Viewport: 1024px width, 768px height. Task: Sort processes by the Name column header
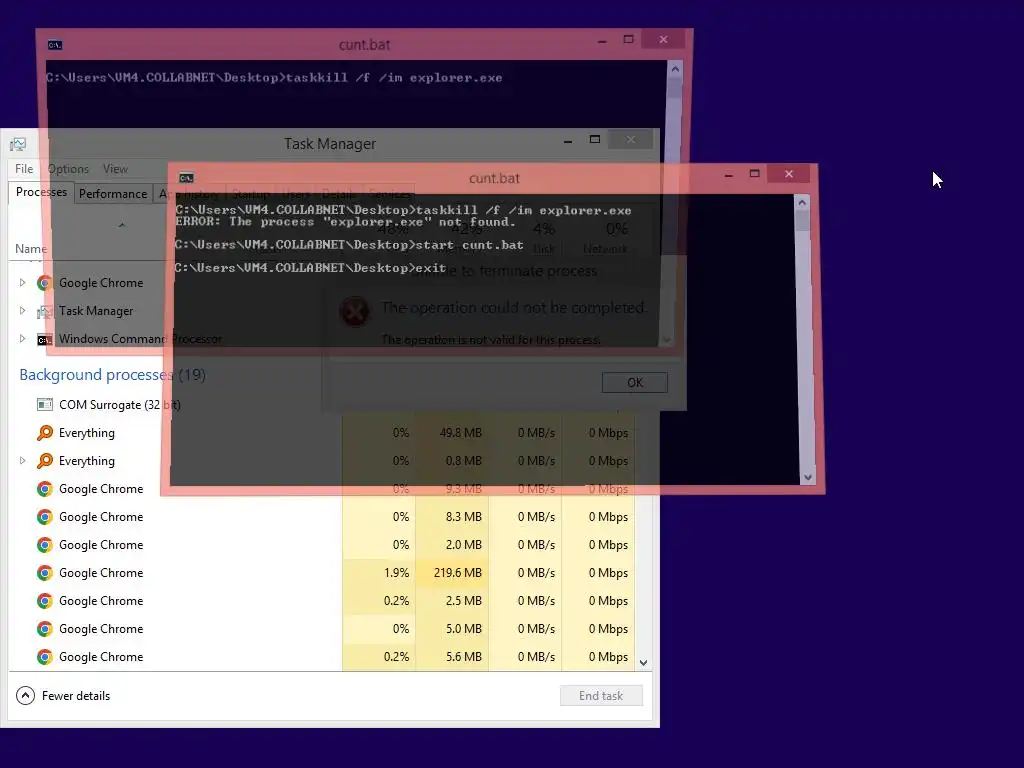(x=31, y=249)
